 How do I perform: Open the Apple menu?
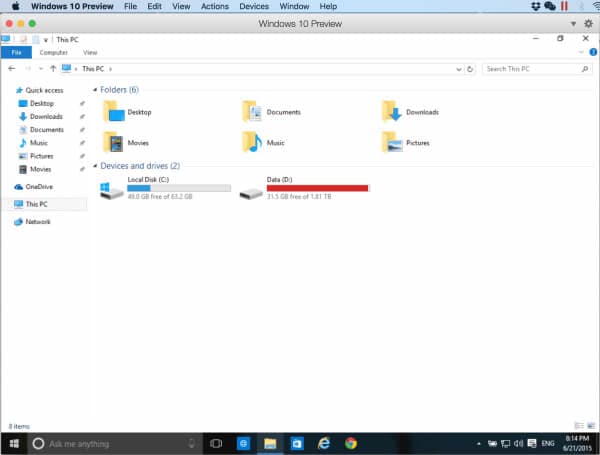click(x=15, y=6)
